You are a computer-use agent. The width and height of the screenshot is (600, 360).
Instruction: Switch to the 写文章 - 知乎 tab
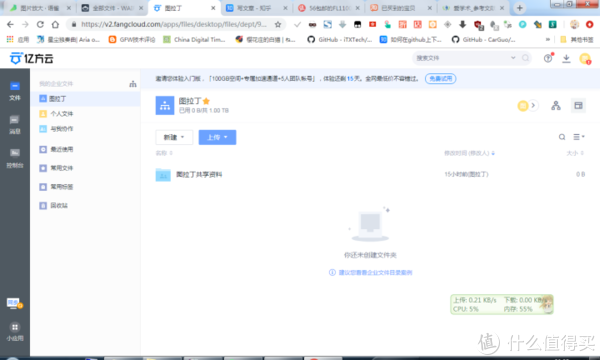click(x=256, y=8)
